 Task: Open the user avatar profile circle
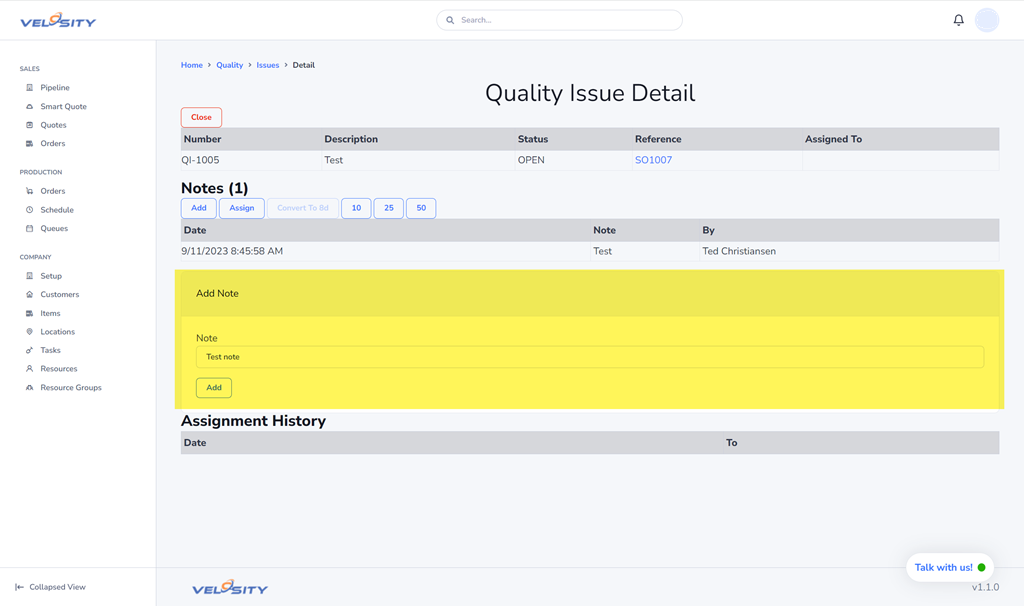coord(986,20)
